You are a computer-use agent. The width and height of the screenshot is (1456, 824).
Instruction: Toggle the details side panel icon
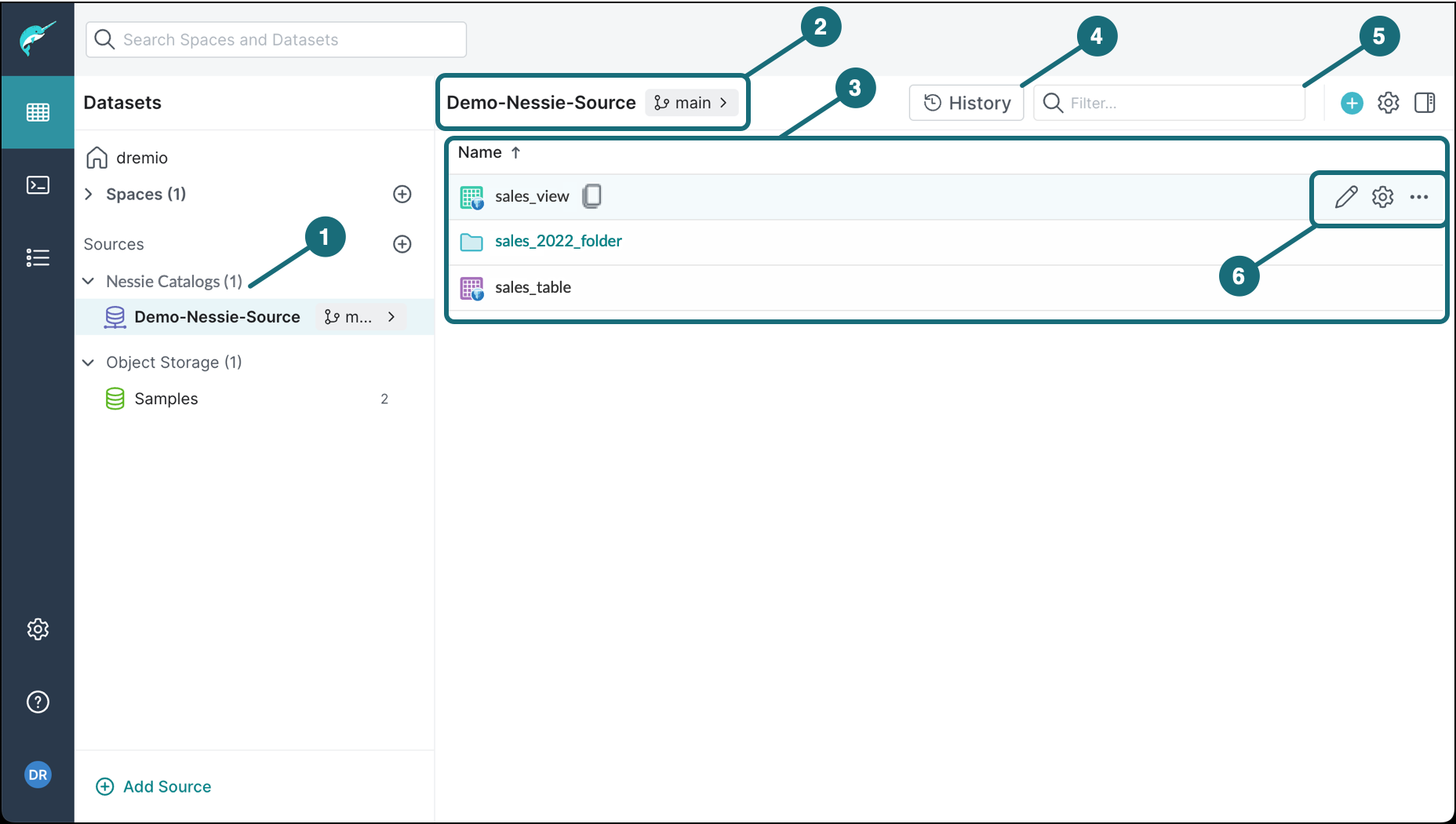coord(1425,103)
